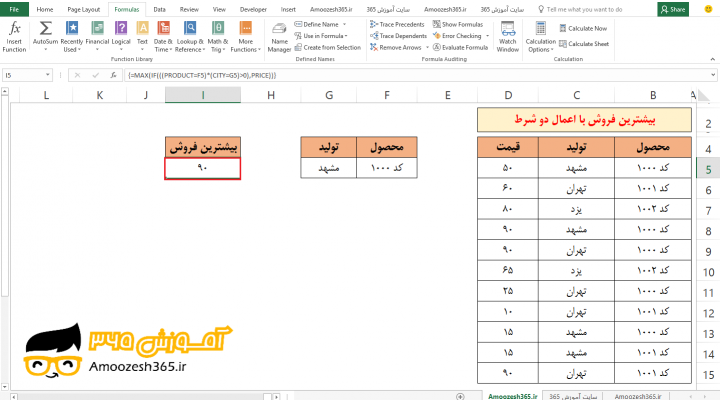
Task: Click the title بیشترین فروش با اعمال دو شرط
Action: pos(585,120)
